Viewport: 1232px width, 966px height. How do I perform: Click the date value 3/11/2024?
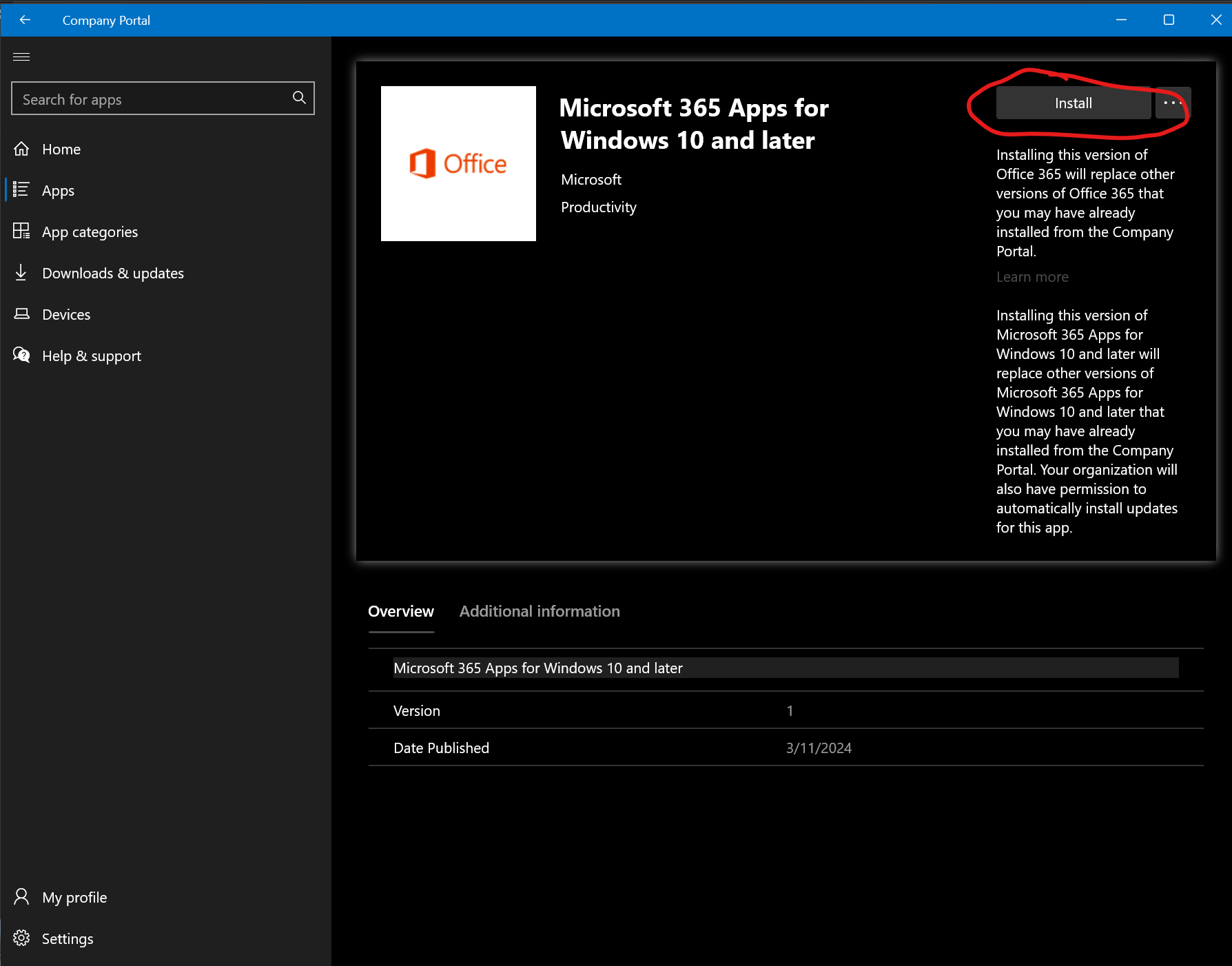[819, 748]
